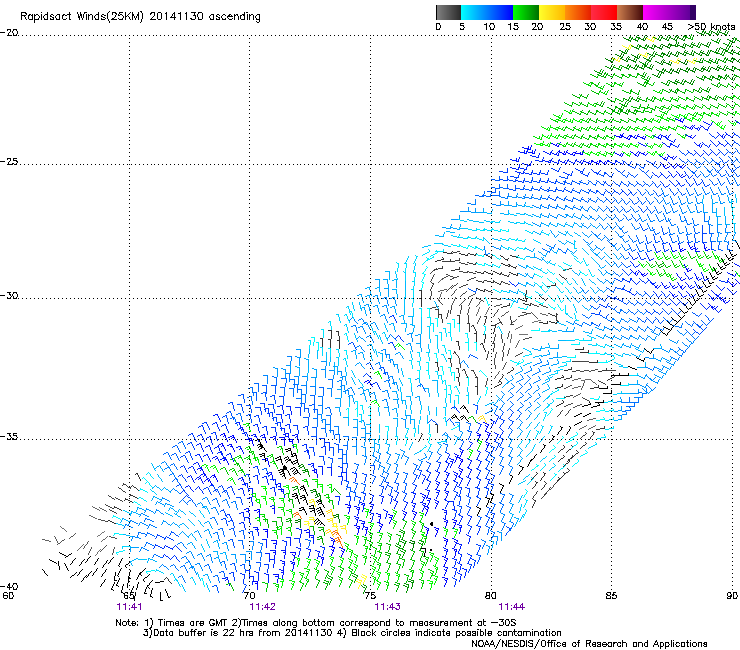Click the -25 latitude axis label

pos(9,161)
